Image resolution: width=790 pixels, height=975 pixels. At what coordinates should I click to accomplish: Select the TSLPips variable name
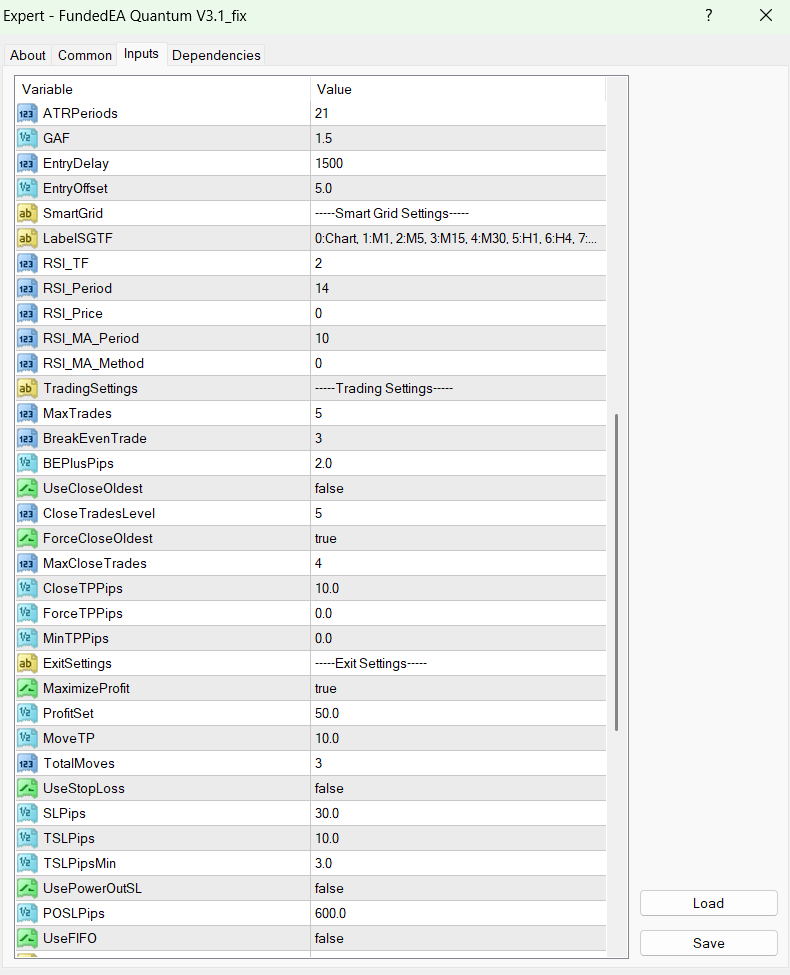pos(69,838)
